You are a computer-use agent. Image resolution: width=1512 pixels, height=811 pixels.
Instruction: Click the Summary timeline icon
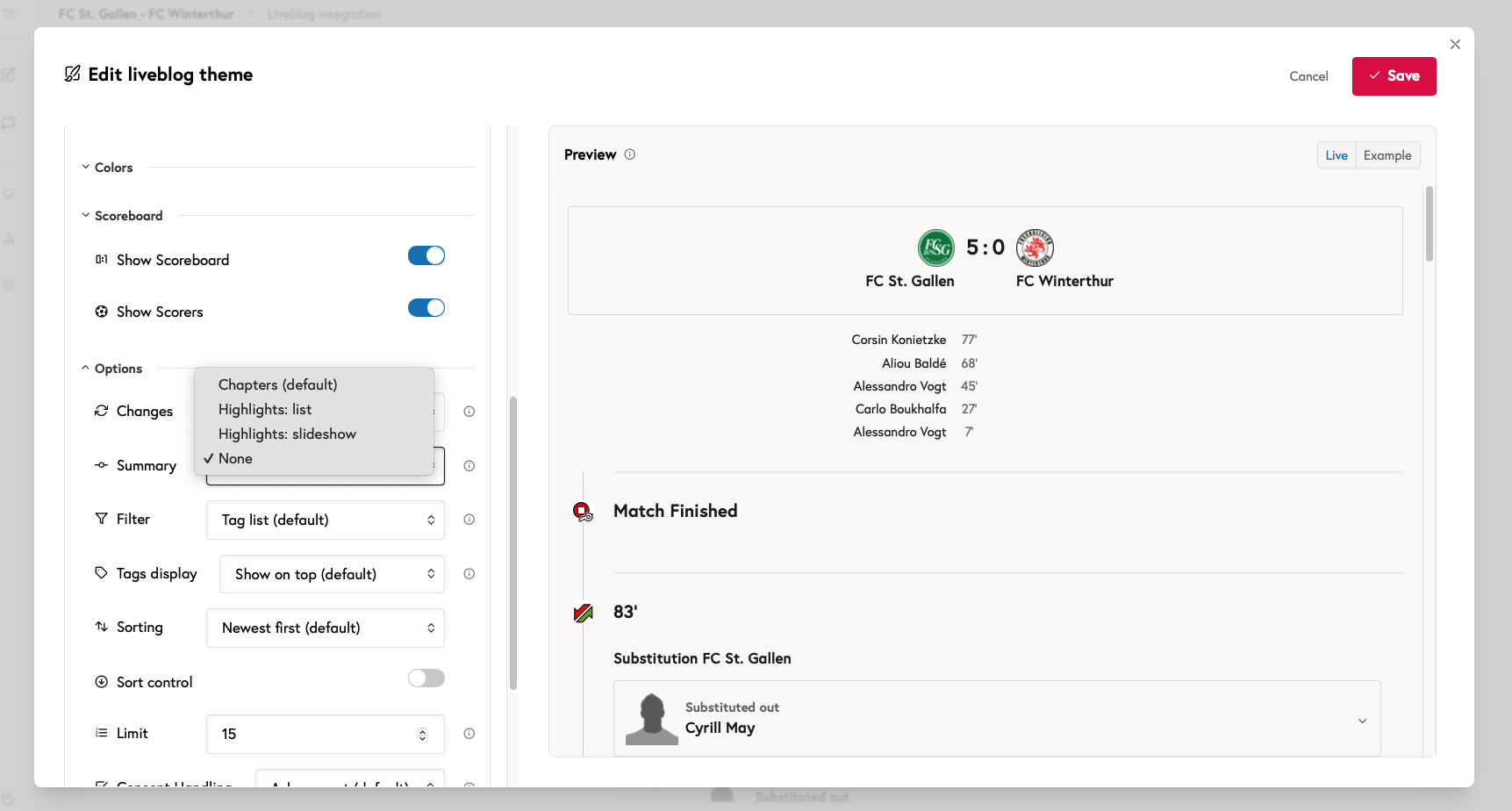(x=102, y=465)
